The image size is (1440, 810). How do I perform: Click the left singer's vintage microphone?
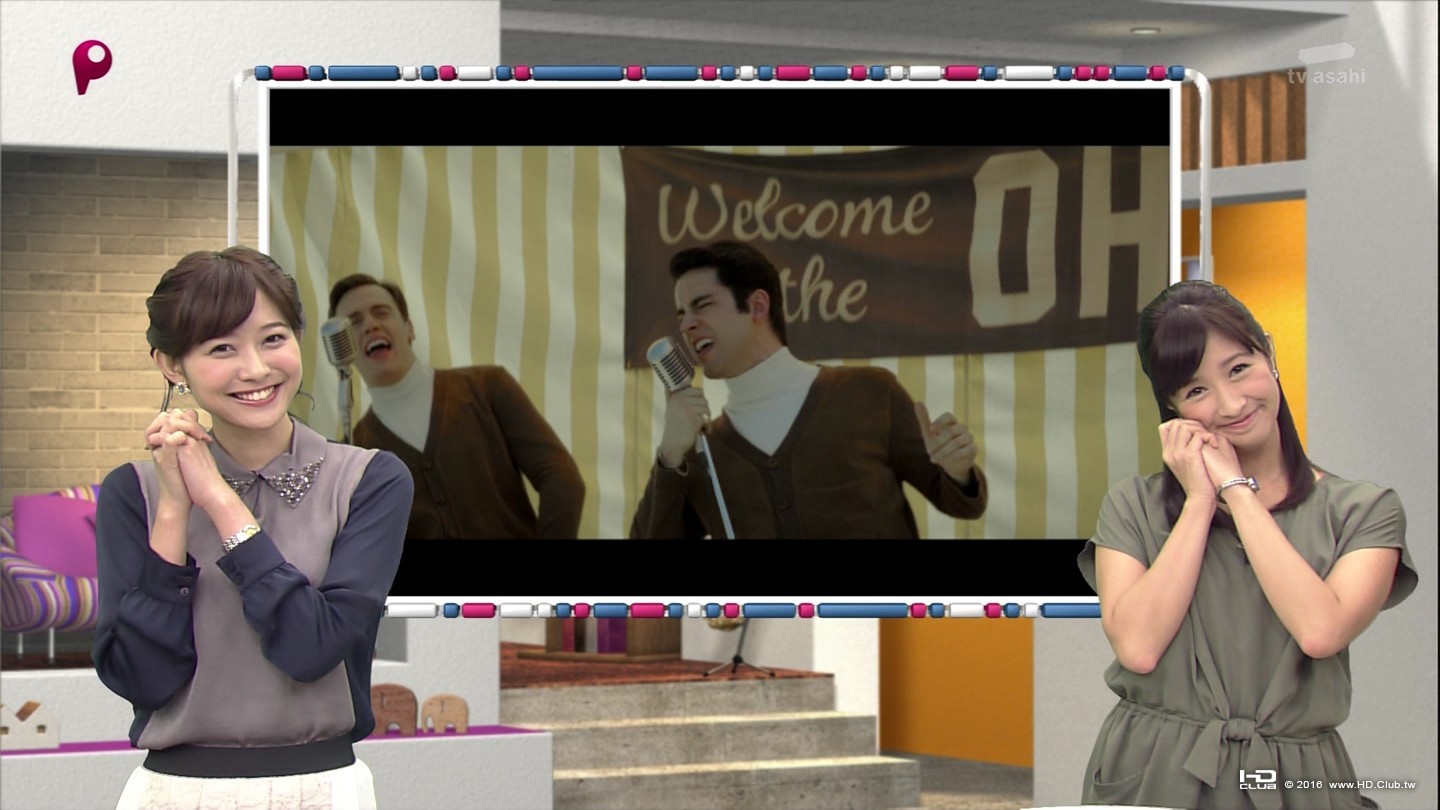[x=337, y=342]
